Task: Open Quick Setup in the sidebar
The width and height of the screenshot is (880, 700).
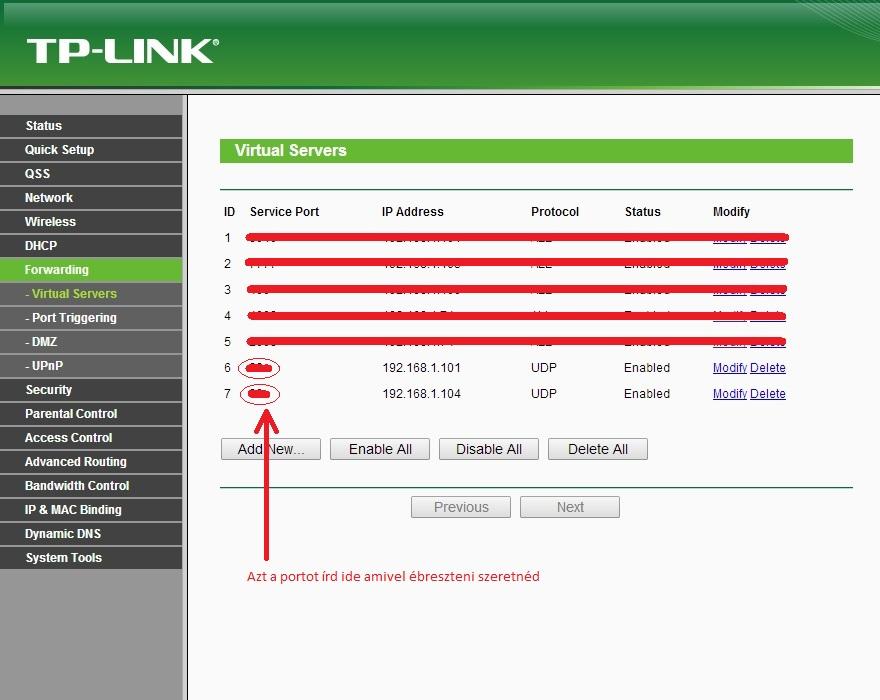Action: (x=91, y=150)
